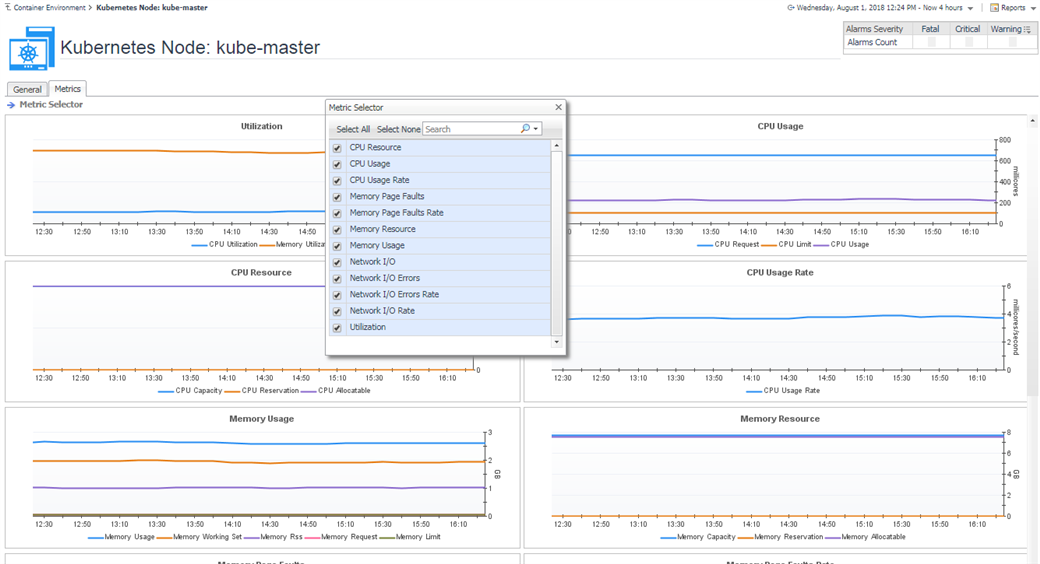Click the Kubernetes Node: kube-master heading

[190, 48]
